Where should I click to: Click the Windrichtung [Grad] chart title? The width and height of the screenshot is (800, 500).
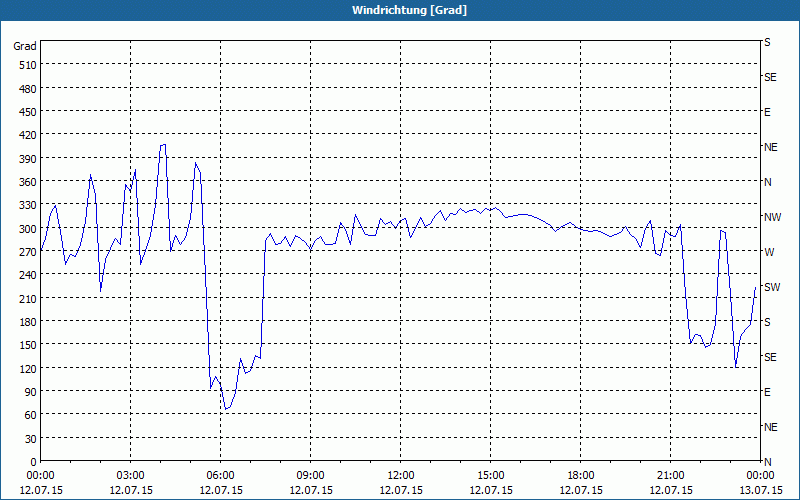(409, 10)
